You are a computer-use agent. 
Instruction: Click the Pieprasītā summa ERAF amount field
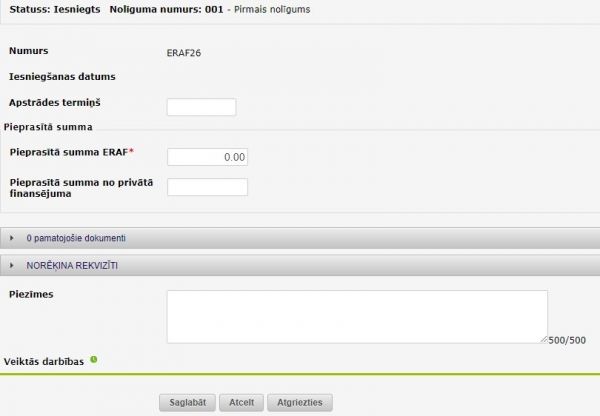[207, 157]
